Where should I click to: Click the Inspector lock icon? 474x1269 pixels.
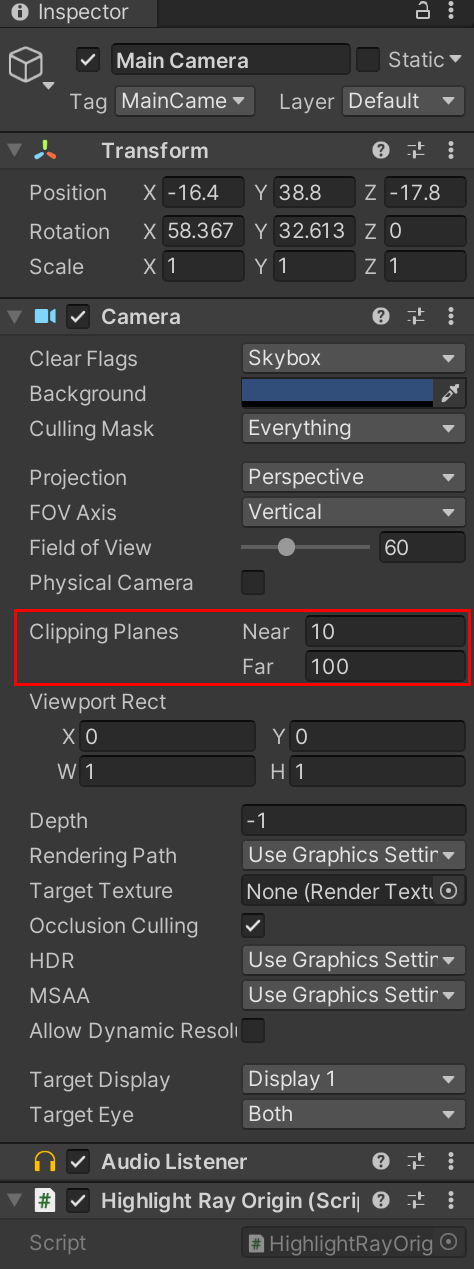pos(423,12)
